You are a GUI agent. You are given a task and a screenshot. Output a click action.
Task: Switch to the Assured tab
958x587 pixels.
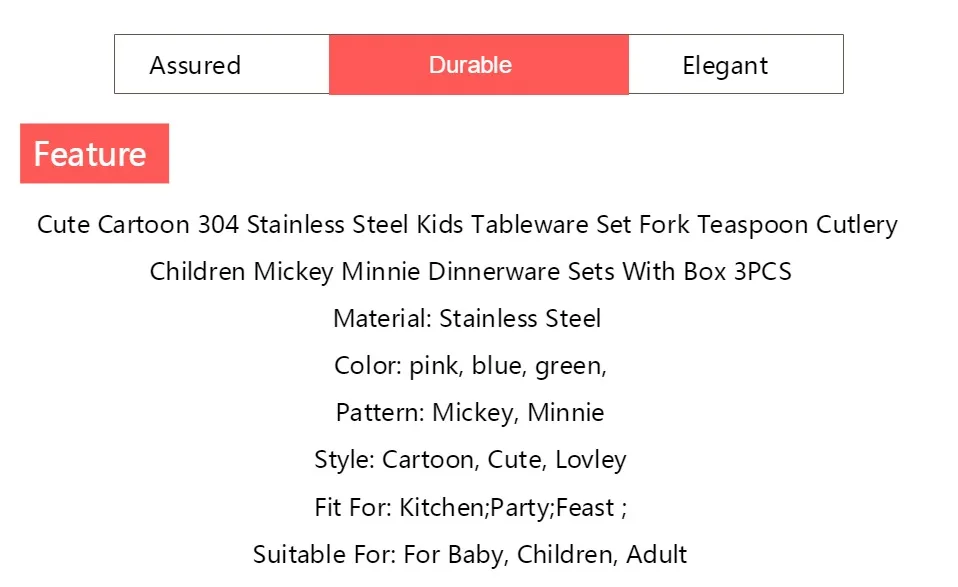coord(222,64)
